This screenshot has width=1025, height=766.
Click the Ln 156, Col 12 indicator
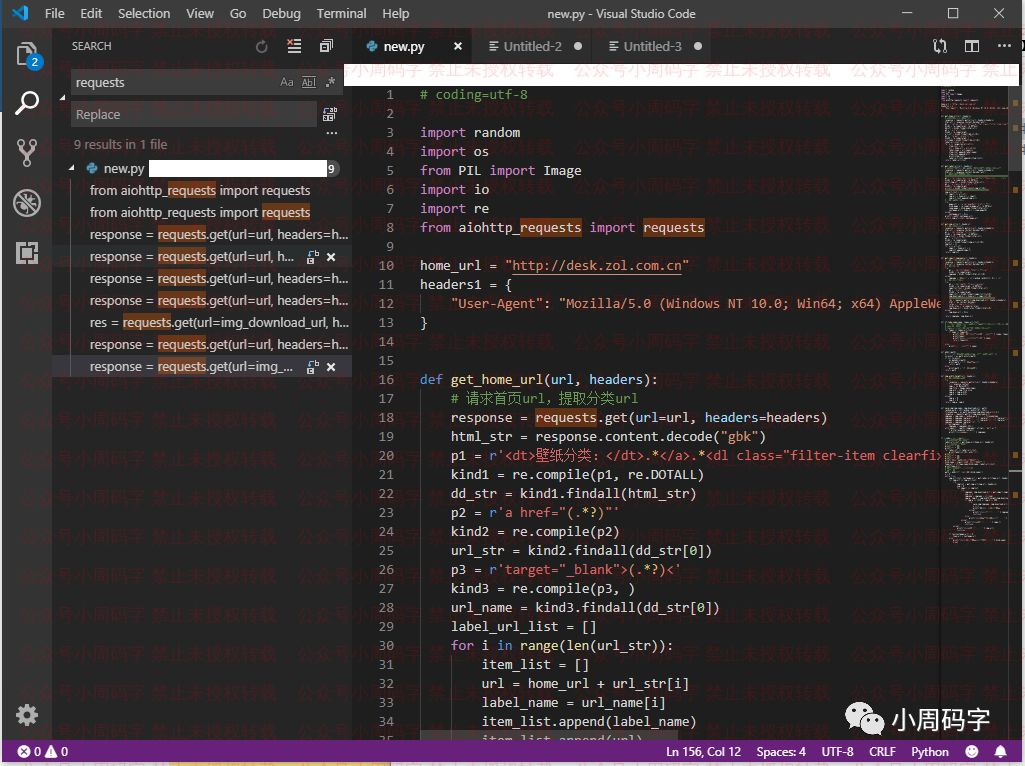pyautogui.click(x=703, y=751)
